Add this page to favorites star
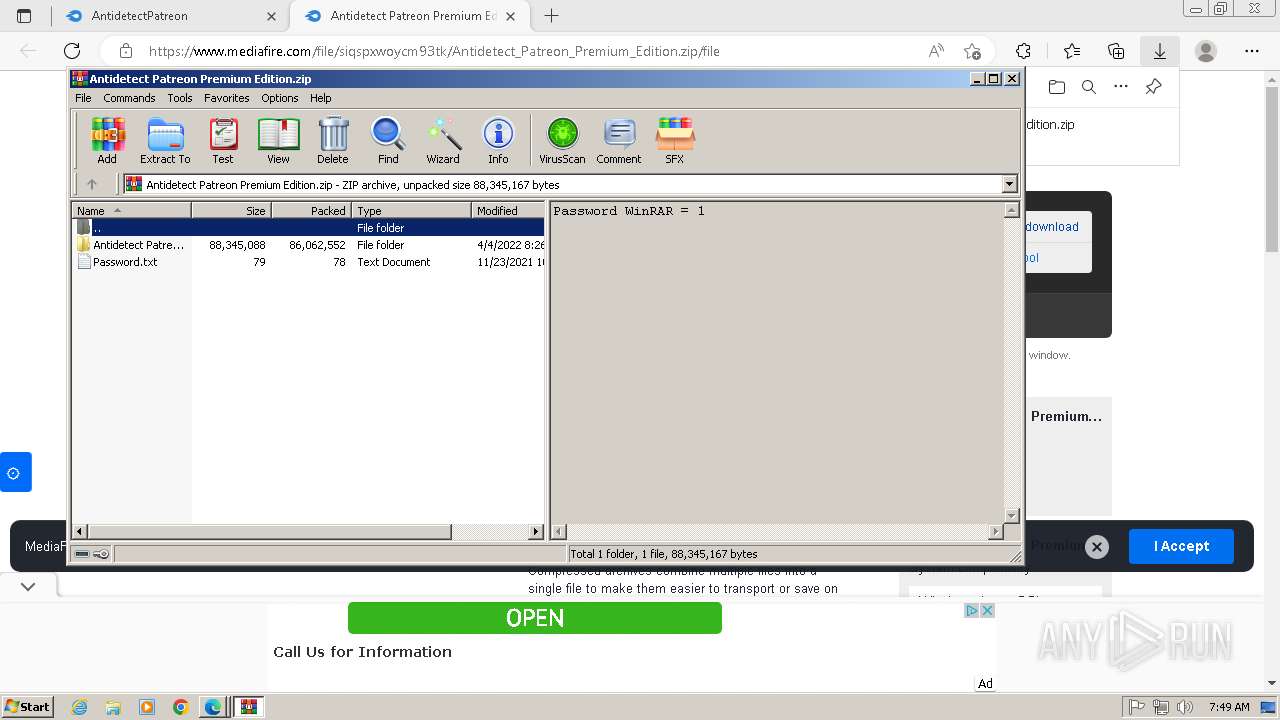Screen dimensions: 1280x720 (972, 51)
